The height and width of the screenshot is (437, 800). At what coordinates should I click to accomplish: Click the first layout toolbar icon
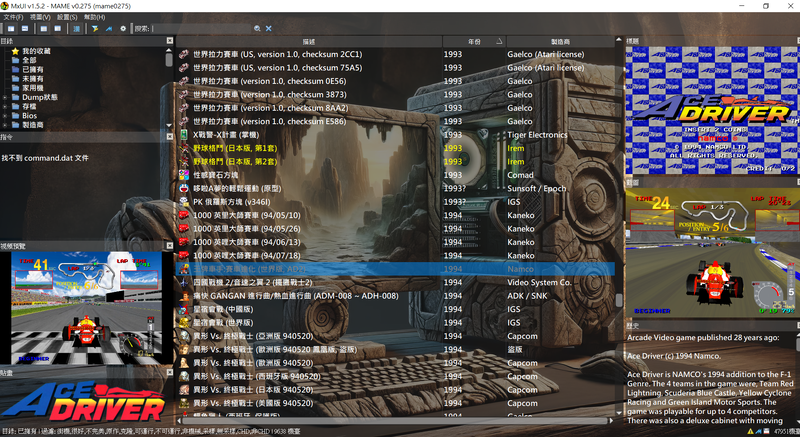11,29
